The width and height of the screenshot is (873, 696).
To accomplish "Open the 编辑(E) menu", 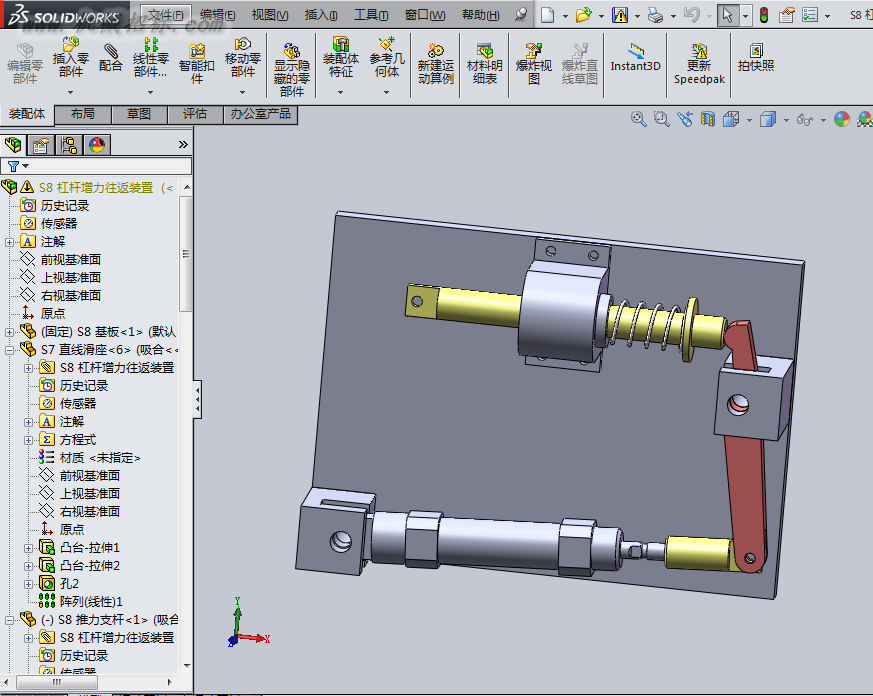I will pos(218,15).
